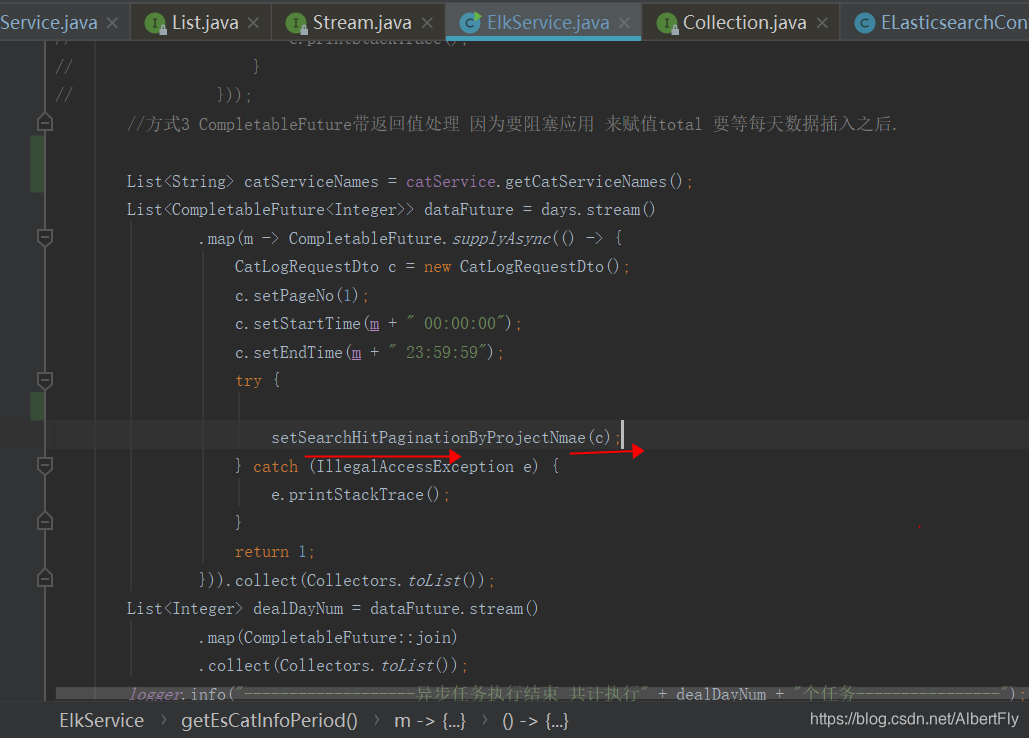This screenshot has width=1029, height=738.
Task: Collapse the try block with its fold arrow
Action: [43, 380]
